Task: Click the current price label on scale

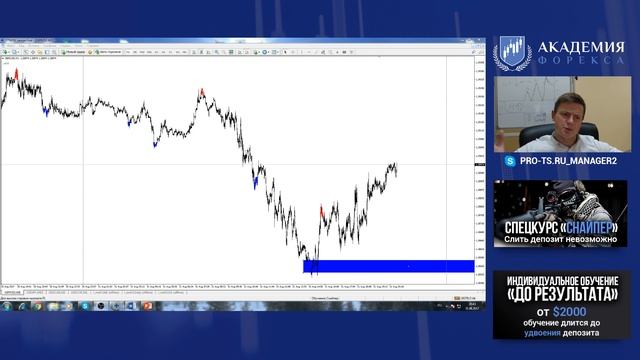Action: coord(480,164)
